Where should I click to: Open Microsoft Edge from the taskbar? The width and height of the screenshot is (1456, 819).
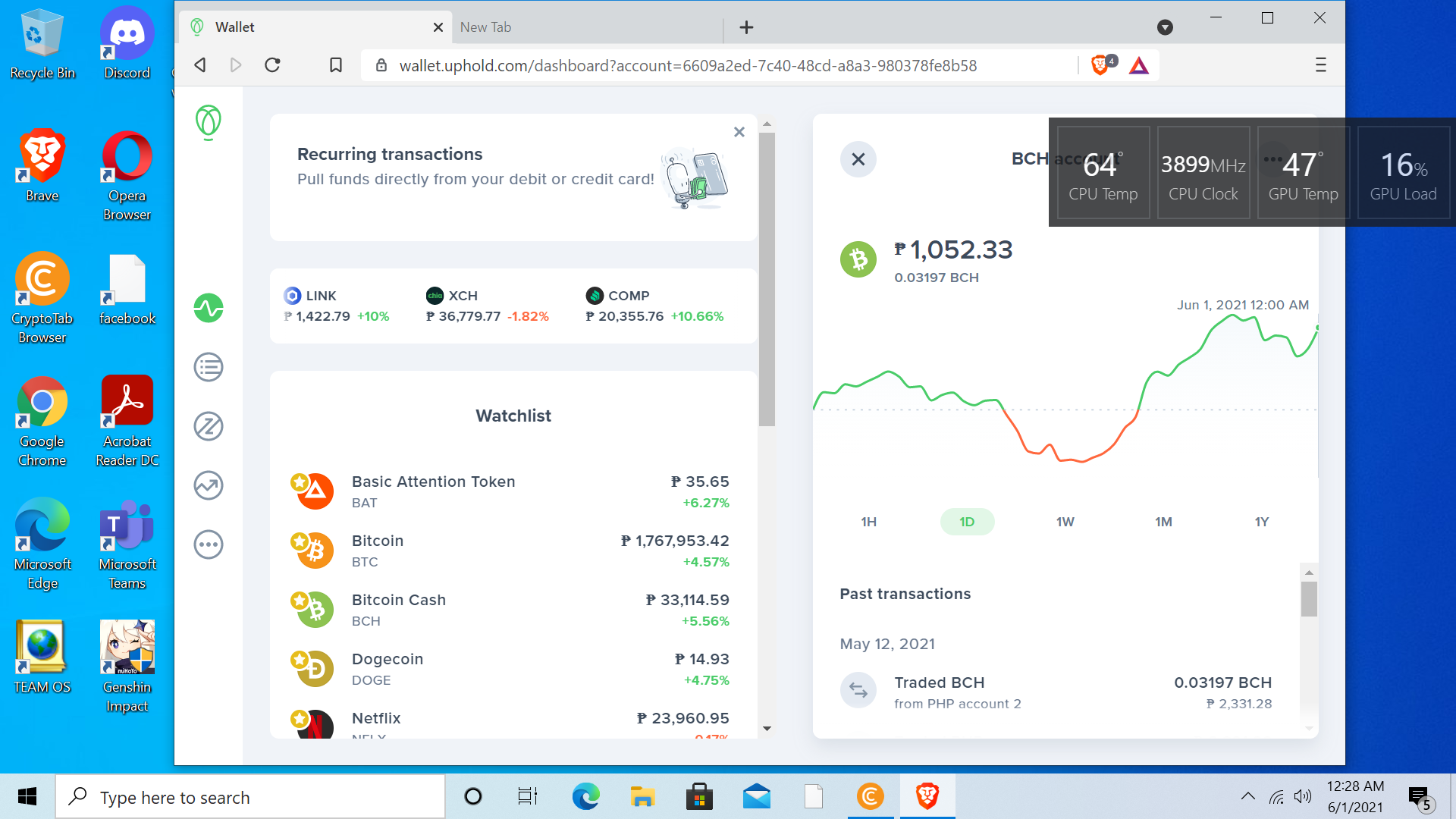point(585,796)
